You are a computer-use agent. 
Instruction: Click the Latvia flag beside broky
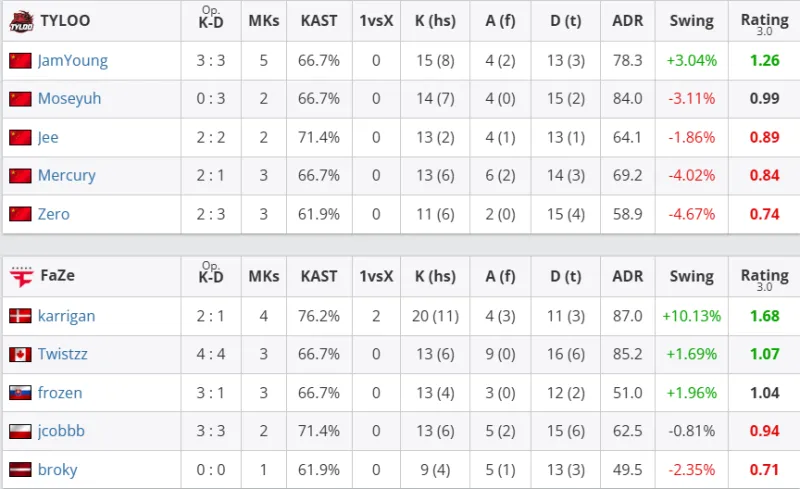[20, 469]
